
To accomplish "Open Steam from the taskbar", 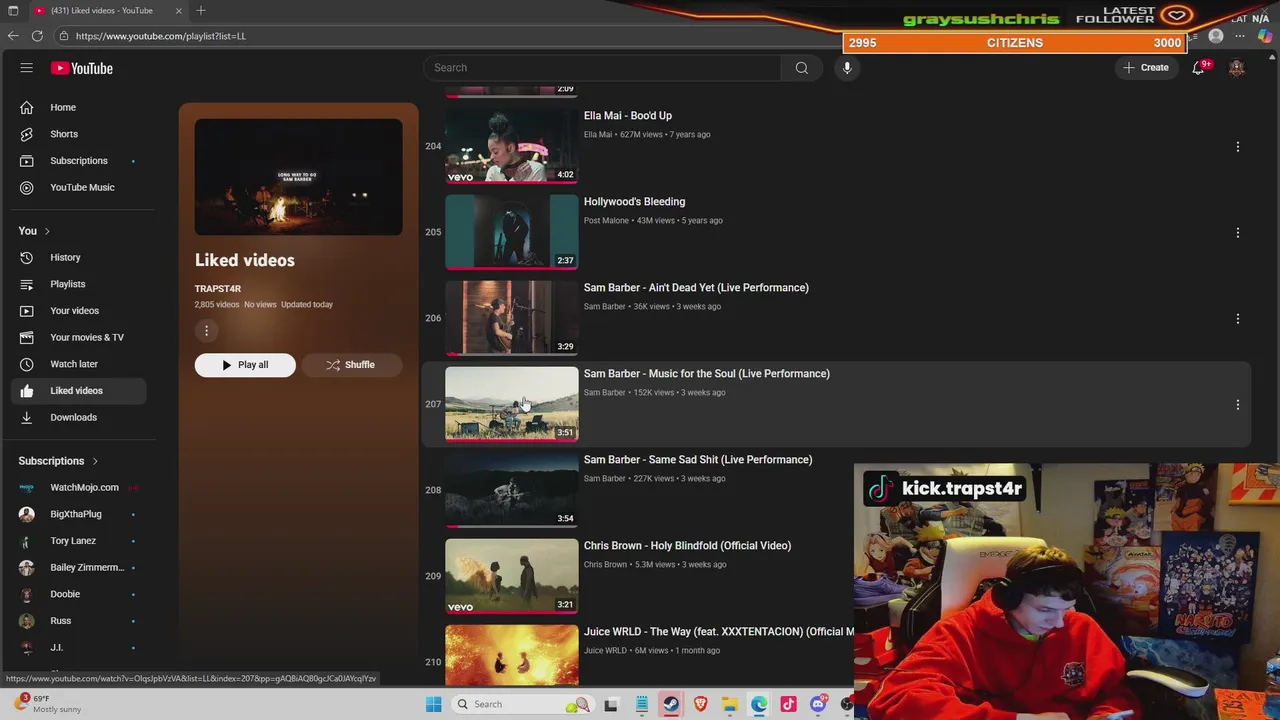I will 671,704.
